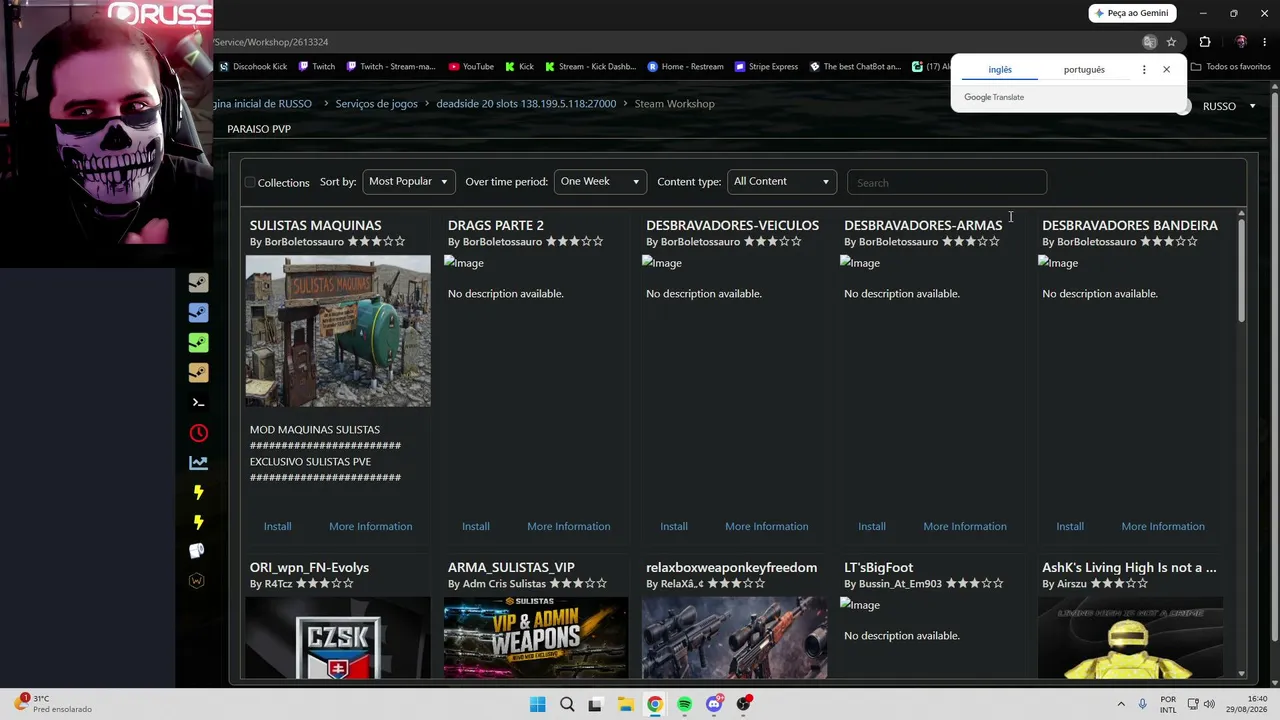Screen dimensions: 1280x720
Task: Select the português tab in Translate popup
Action: [1084, 70]
